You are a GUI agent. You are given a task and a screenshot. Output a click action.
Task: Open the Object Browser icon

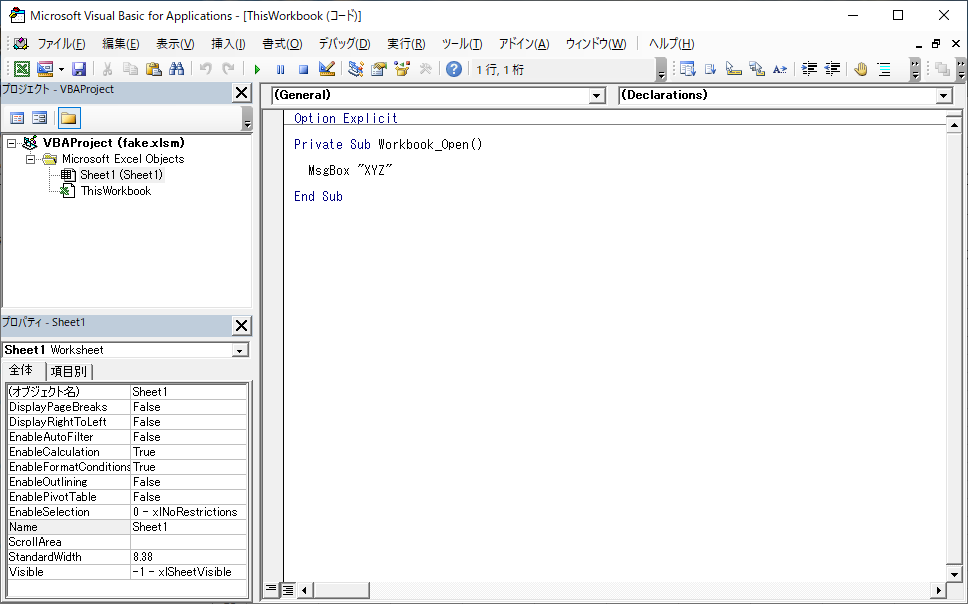coord(402,69)
